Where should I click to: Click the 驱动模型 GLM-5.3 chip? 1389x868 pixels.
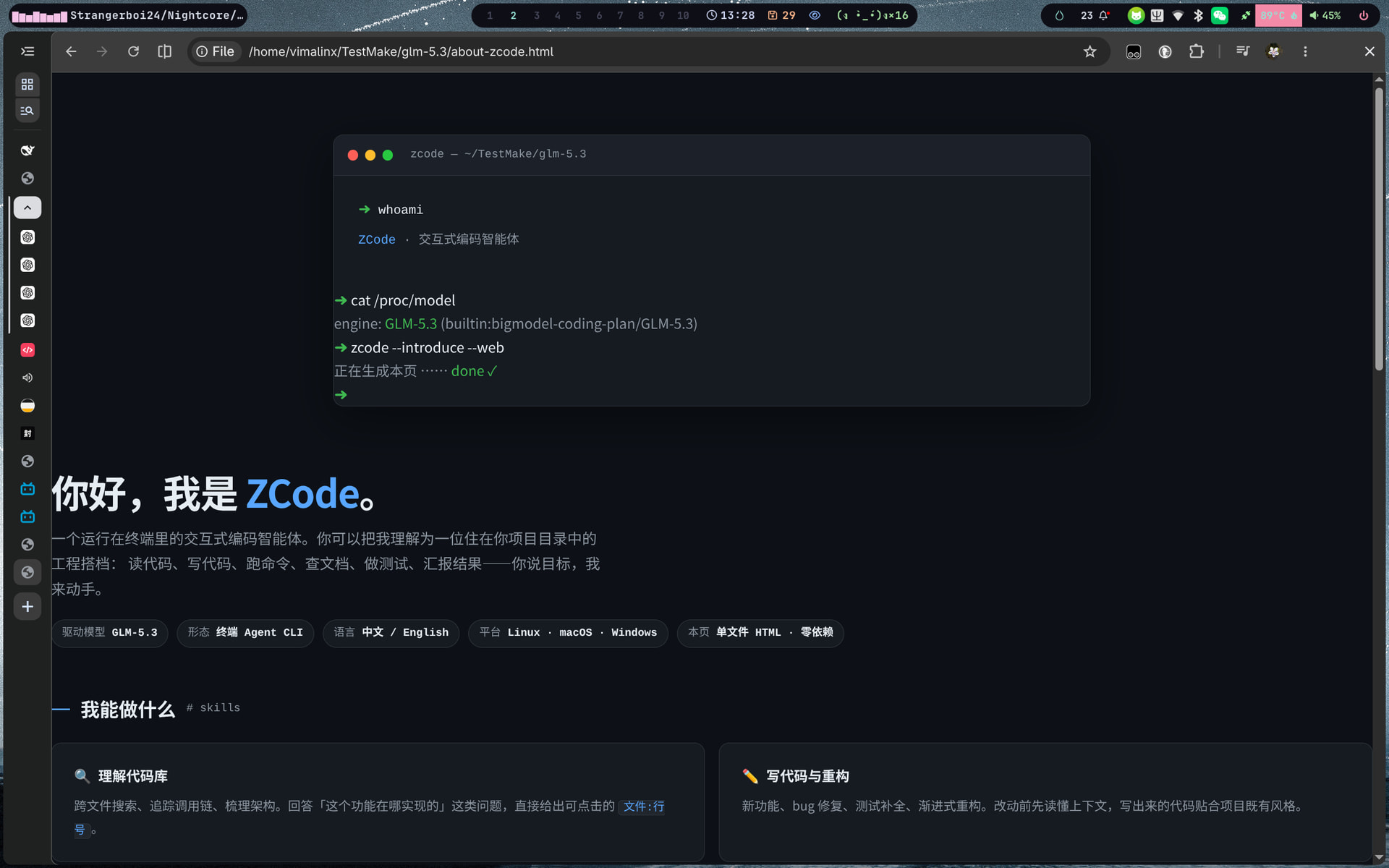(x=110, y=633)
